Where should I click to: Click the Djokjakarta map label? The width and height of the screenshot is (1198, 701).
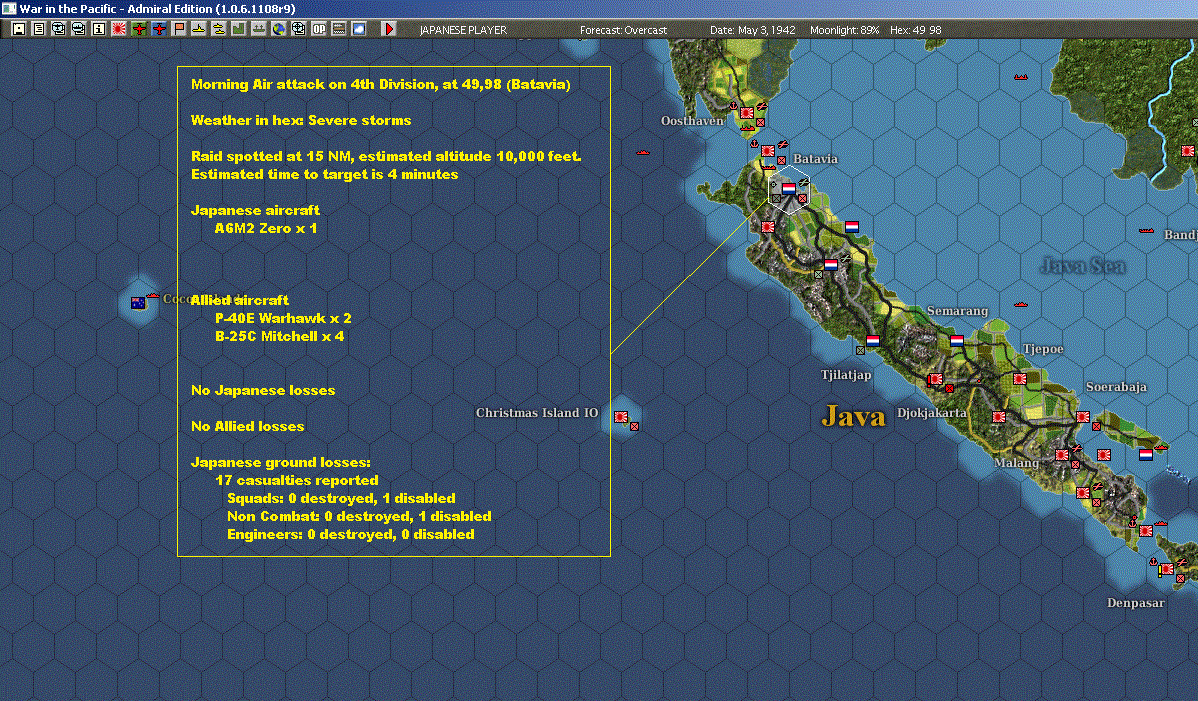click(931, 412)
